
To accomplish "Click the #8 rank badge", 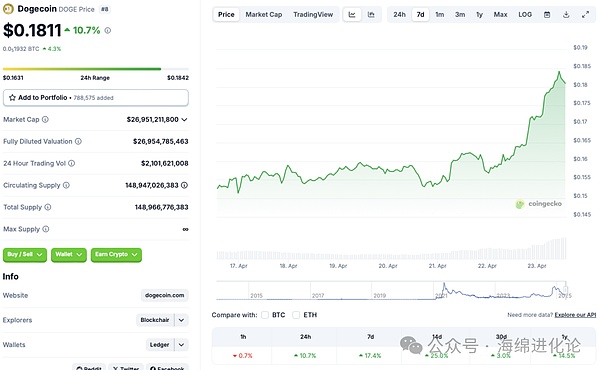I will point(104,9).
